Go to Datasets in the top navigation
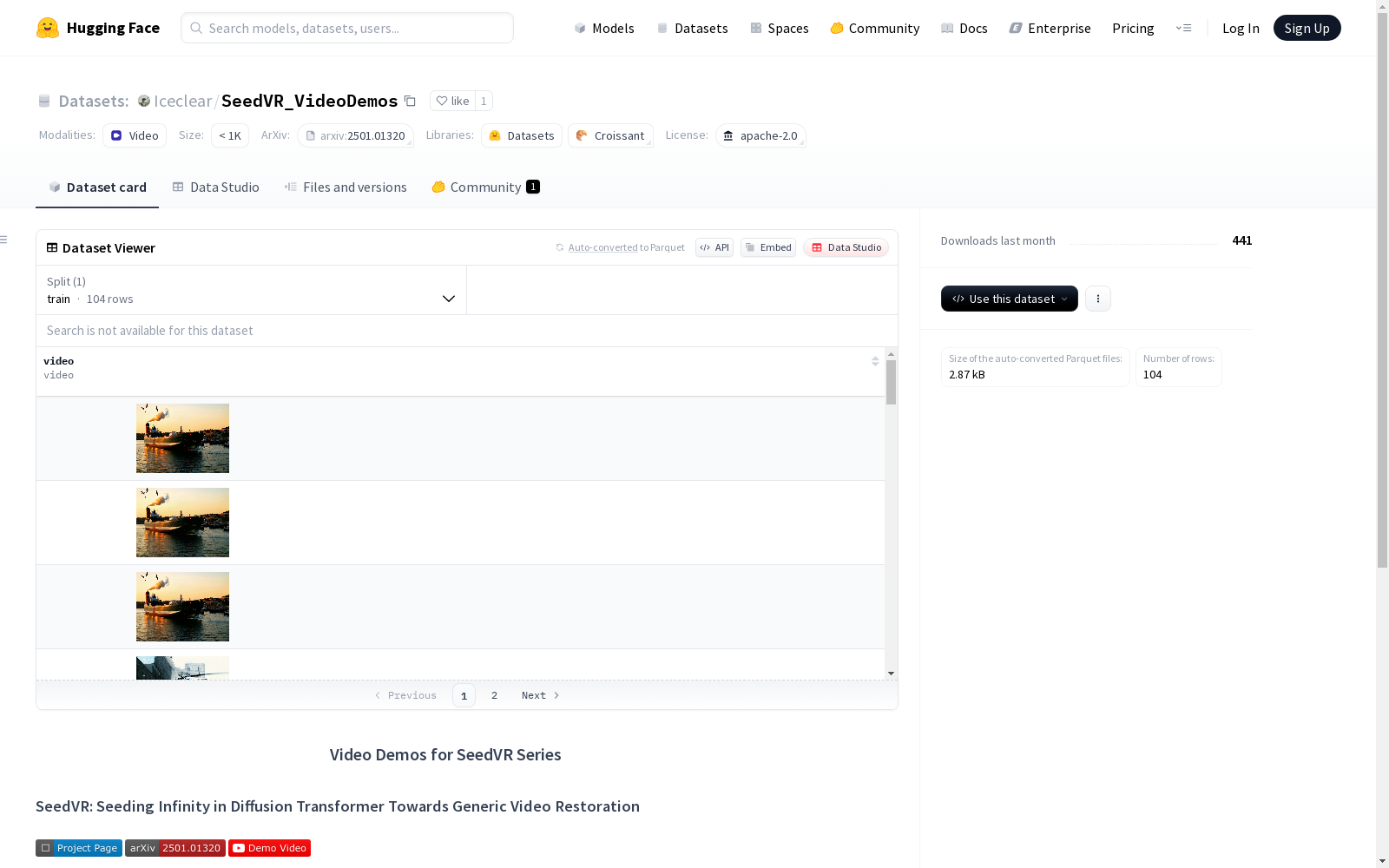The height and width of the screenshot is (868, 1389). 692,28
